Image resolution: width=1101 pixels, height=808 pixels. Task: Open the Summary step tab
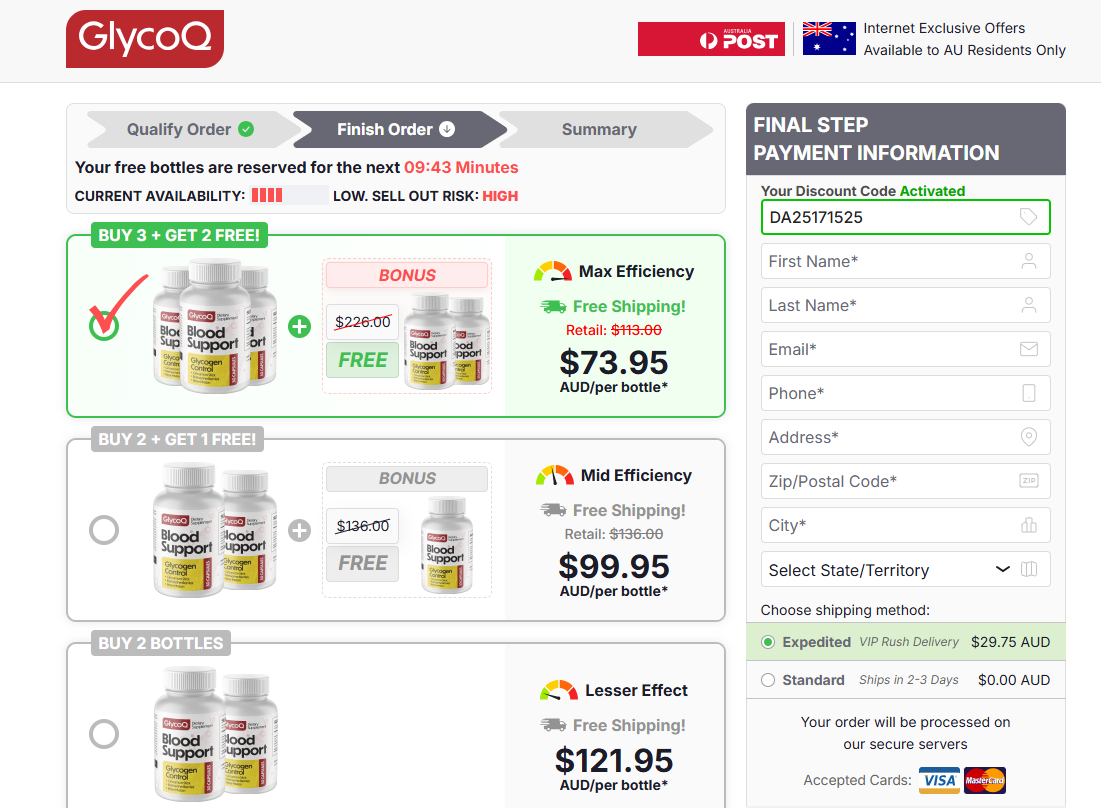[x=599, y=129]
